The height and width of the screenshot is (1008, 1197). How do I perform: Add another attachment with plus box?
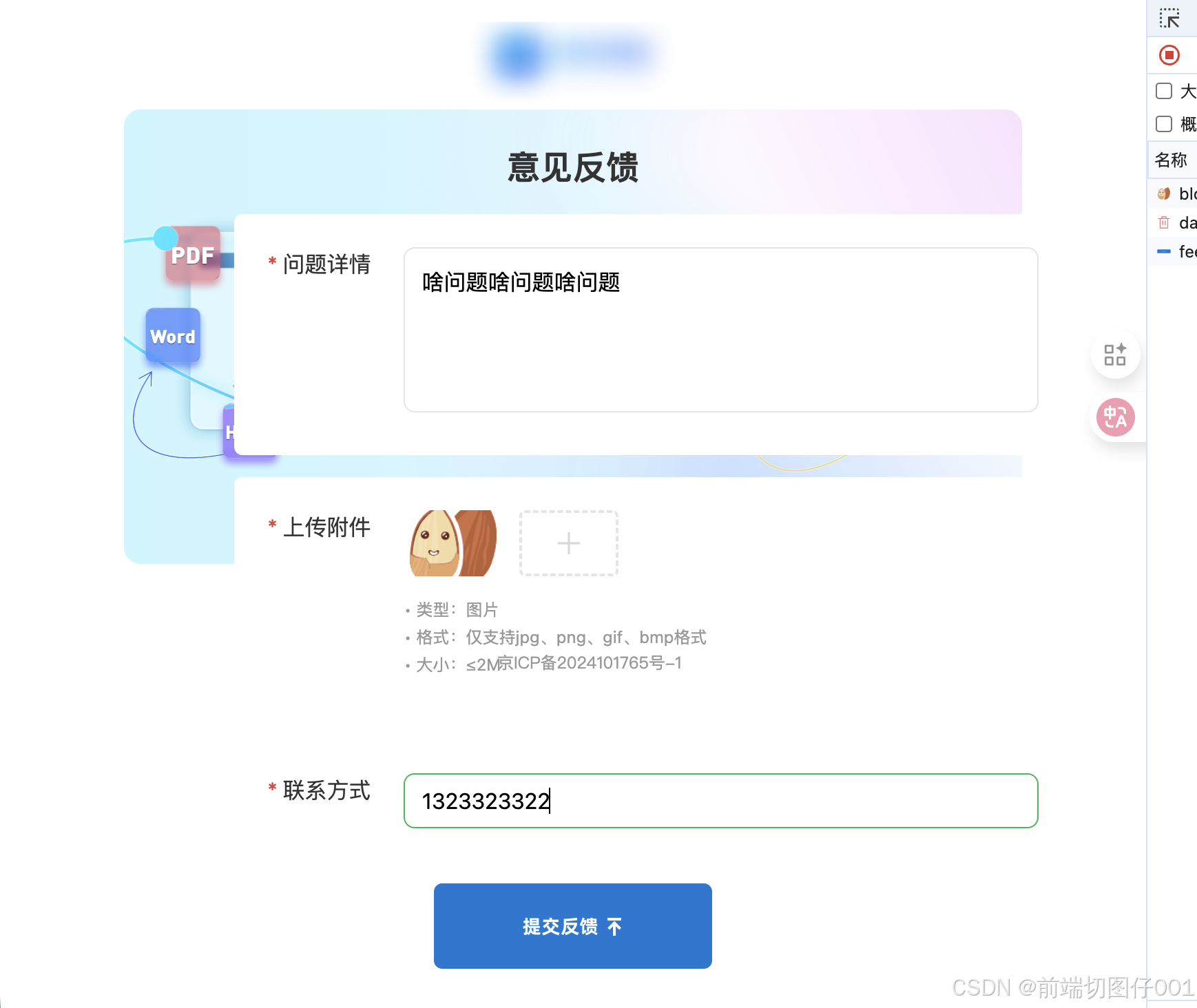point(569,543)
